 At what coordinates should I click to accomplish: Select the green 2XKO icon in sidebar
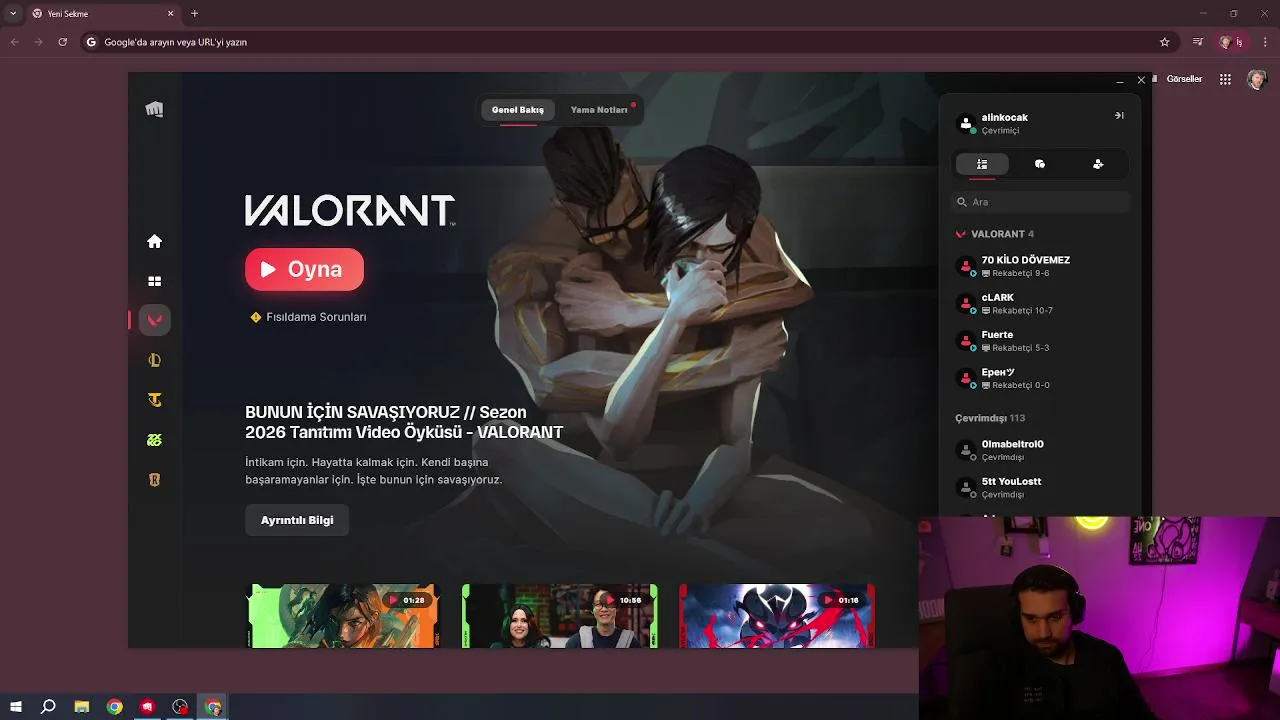click(x=154, y=440)
